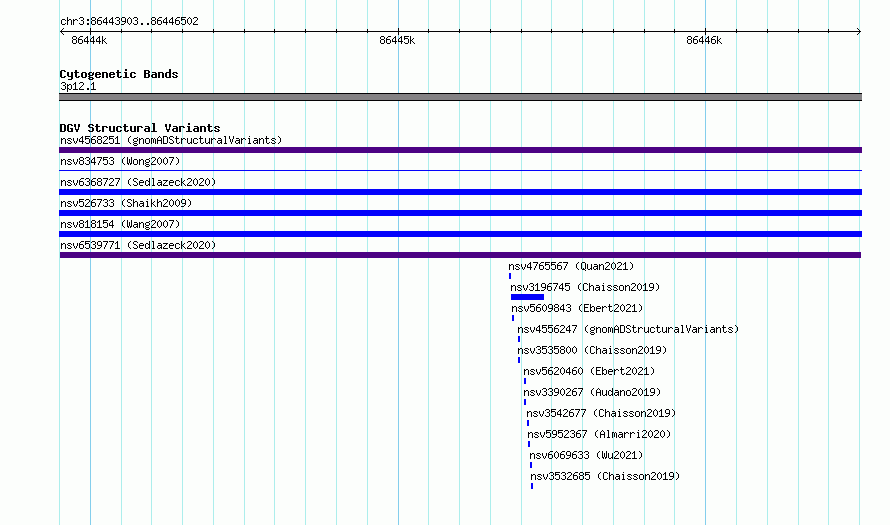Click the blue bar under nsv818154
Screen dimensions: 890x525
(x=460, y=234)
